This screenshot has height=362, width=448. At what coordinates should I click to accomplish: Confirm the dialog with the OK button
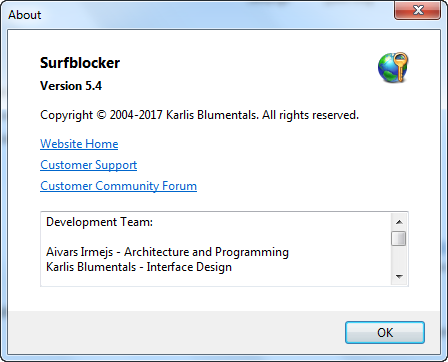point(385,332)
